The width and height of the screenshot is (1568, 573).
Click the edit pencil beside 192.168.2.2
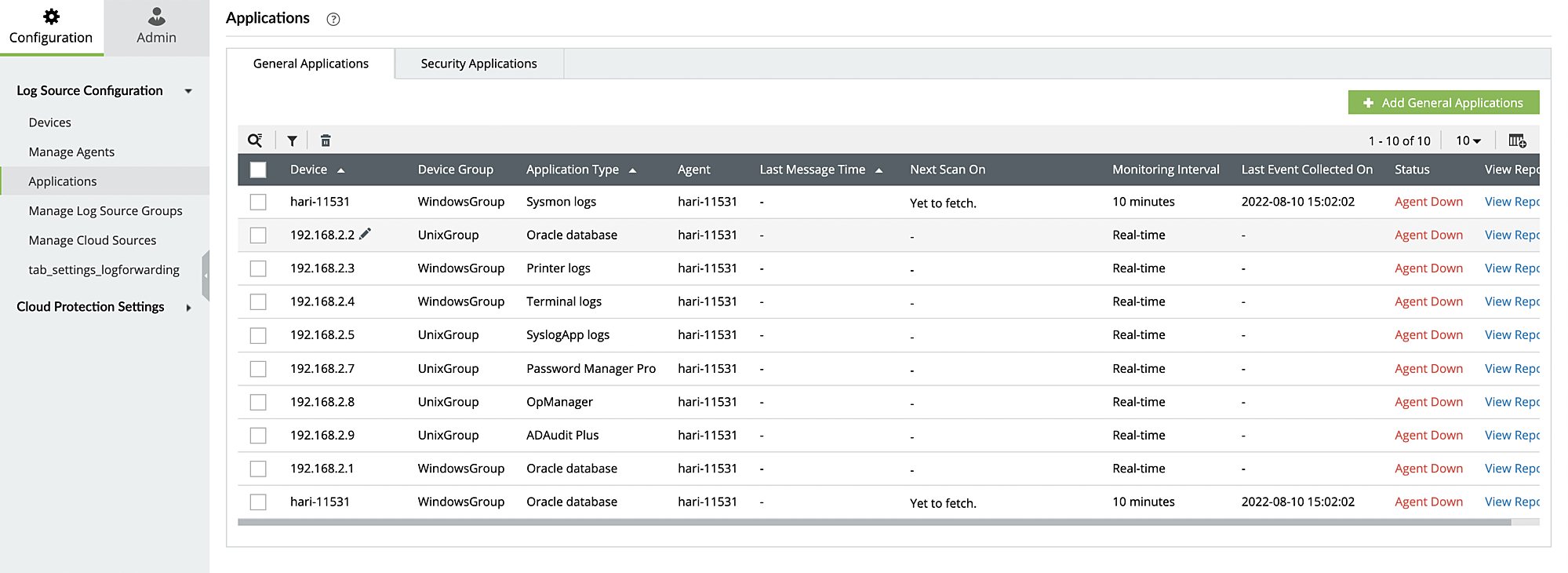[366, 234]
